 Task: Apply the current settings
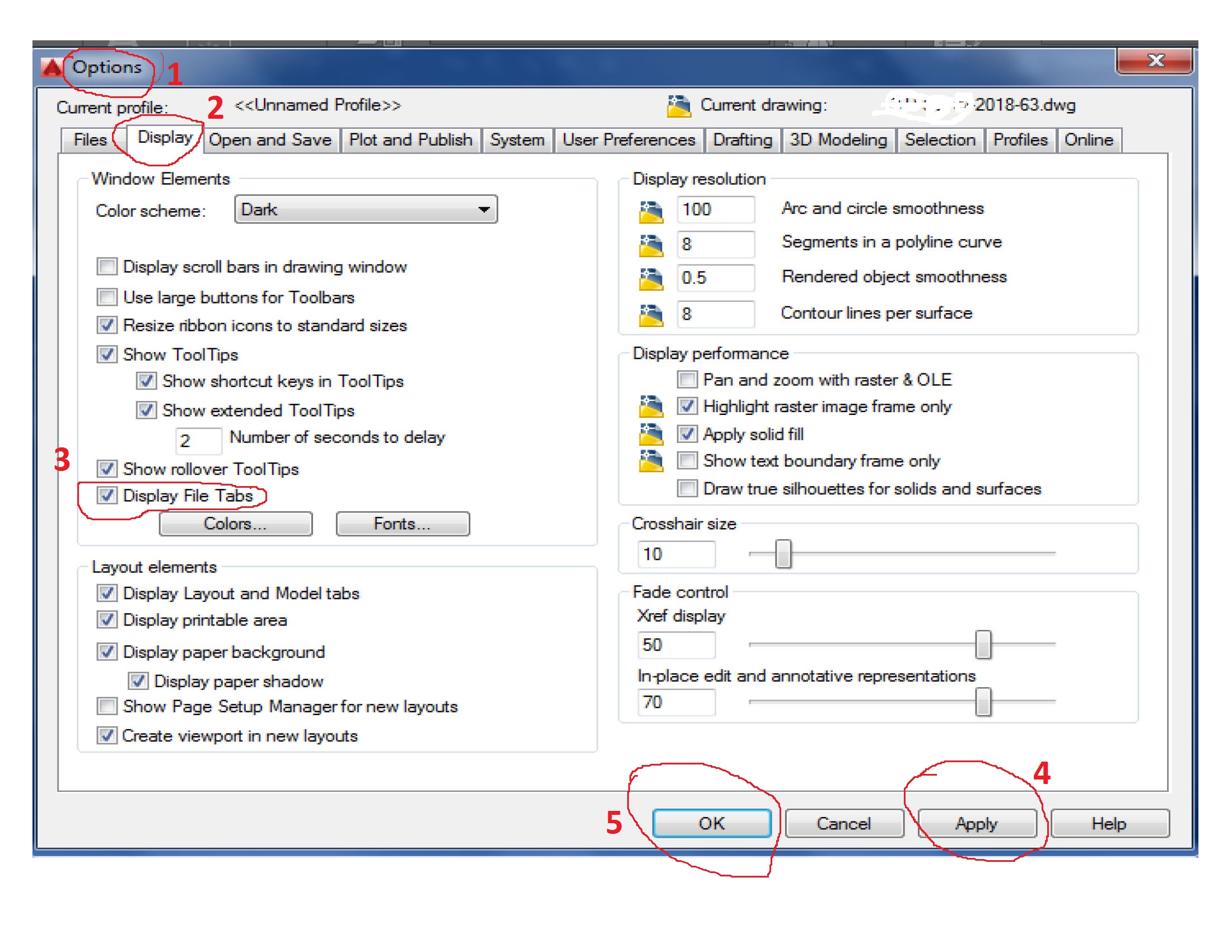977,823
